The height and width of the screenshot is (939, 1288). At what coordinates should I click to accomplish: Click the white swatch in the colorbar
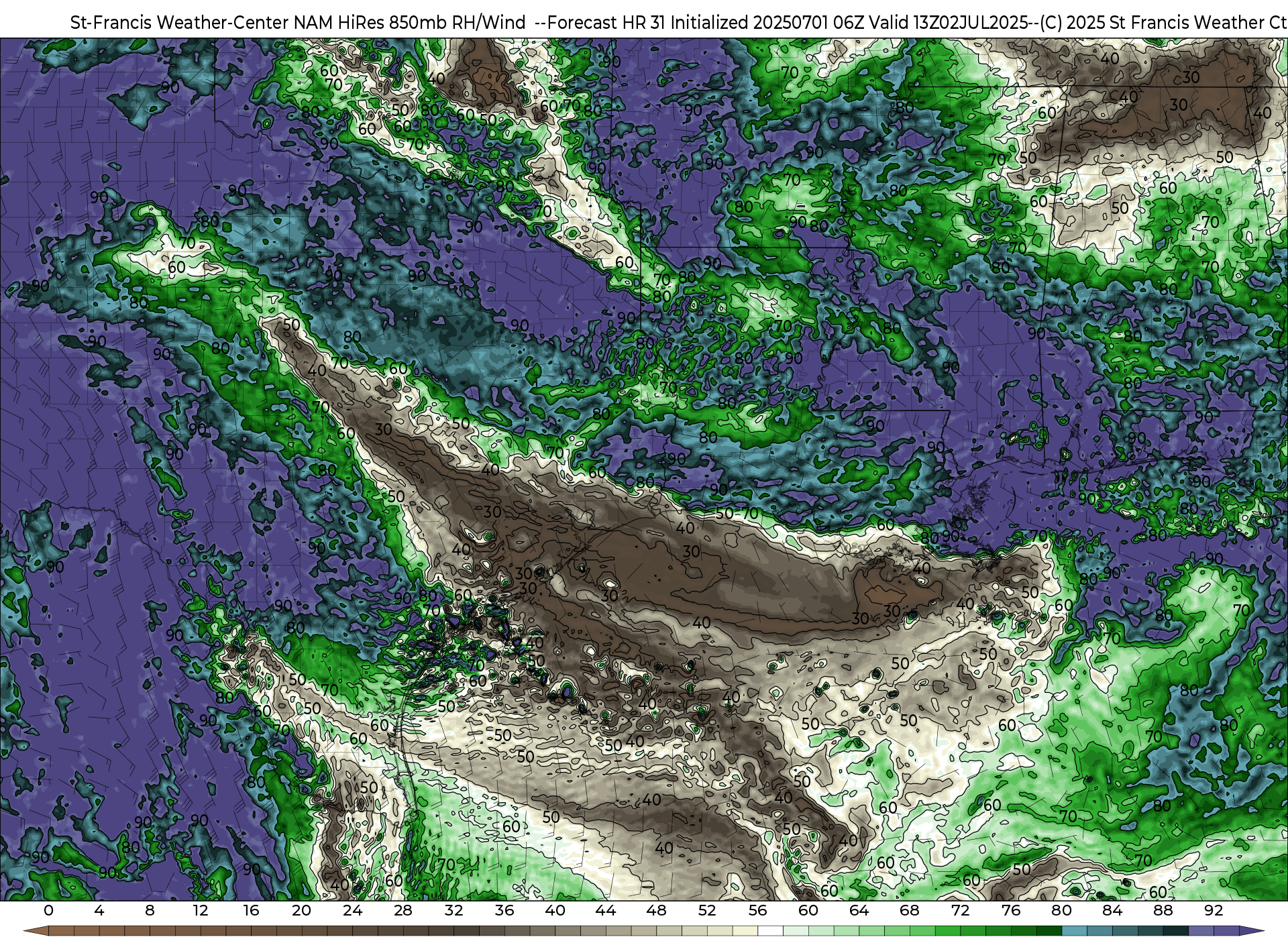(x=770, y=931)
